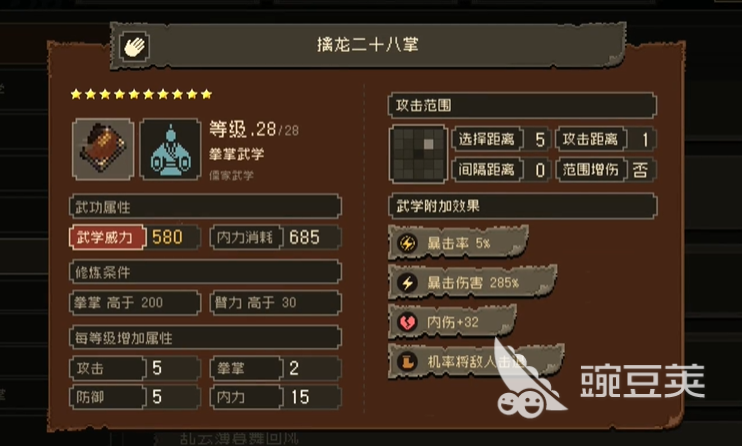
Task: Click the 范围增伤 否 toggle value
Action: pos(640,169)
